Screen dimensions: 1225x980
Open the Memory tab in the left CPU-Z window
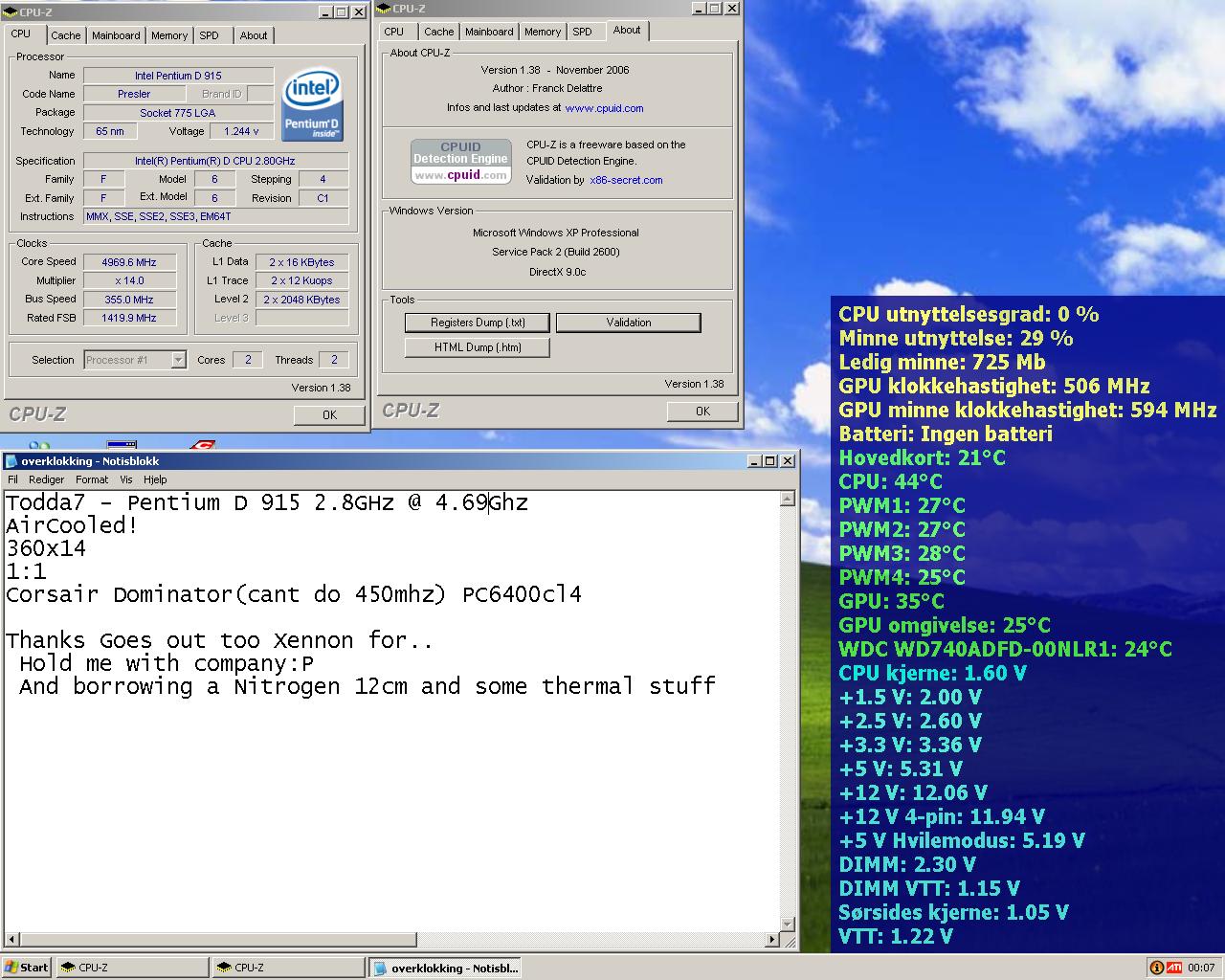tap(169, 35)
